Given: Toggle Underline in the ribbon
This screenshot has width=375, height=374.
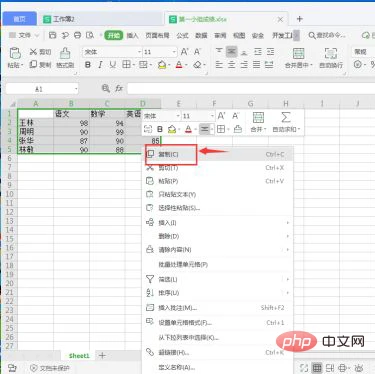Looking at the screenshot, I should (113, 65).
